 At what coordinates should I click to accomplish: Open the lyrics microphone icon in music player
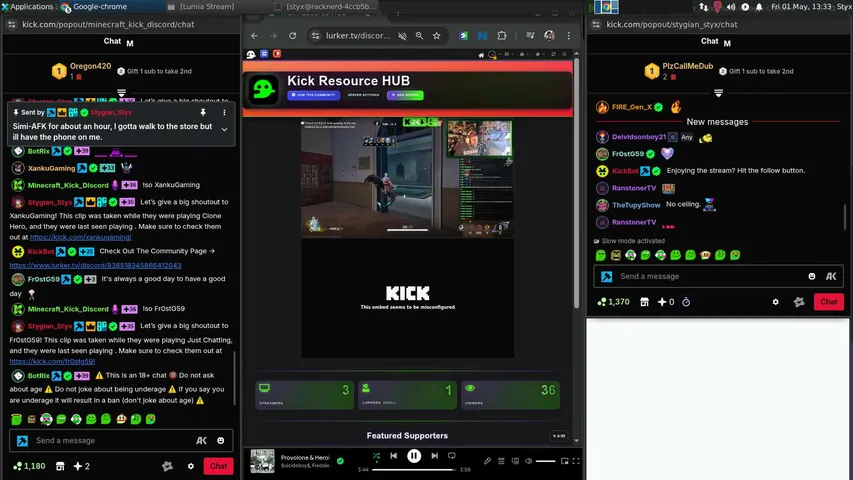487,461
